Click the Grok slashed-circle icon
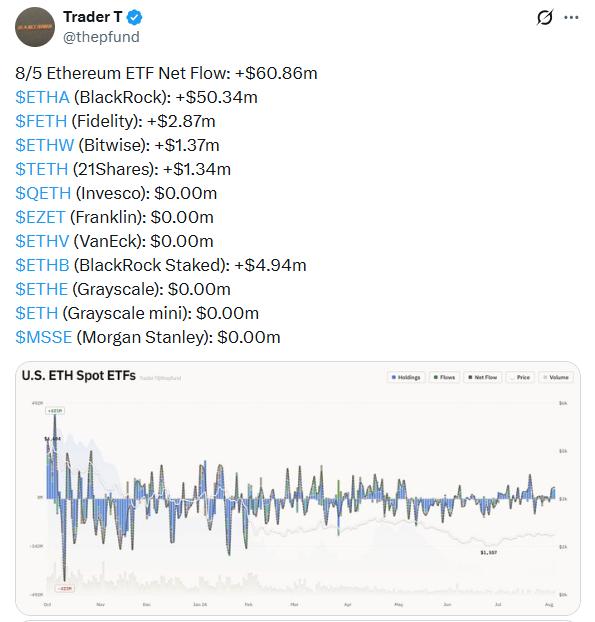 pos(545,17)
